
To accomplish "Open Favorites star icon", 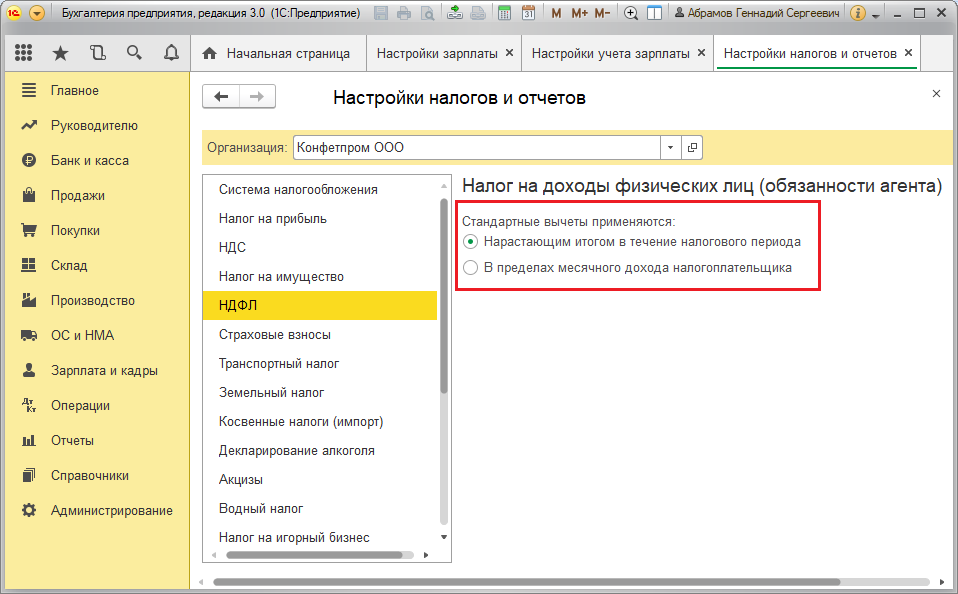I will click(60, 53).
